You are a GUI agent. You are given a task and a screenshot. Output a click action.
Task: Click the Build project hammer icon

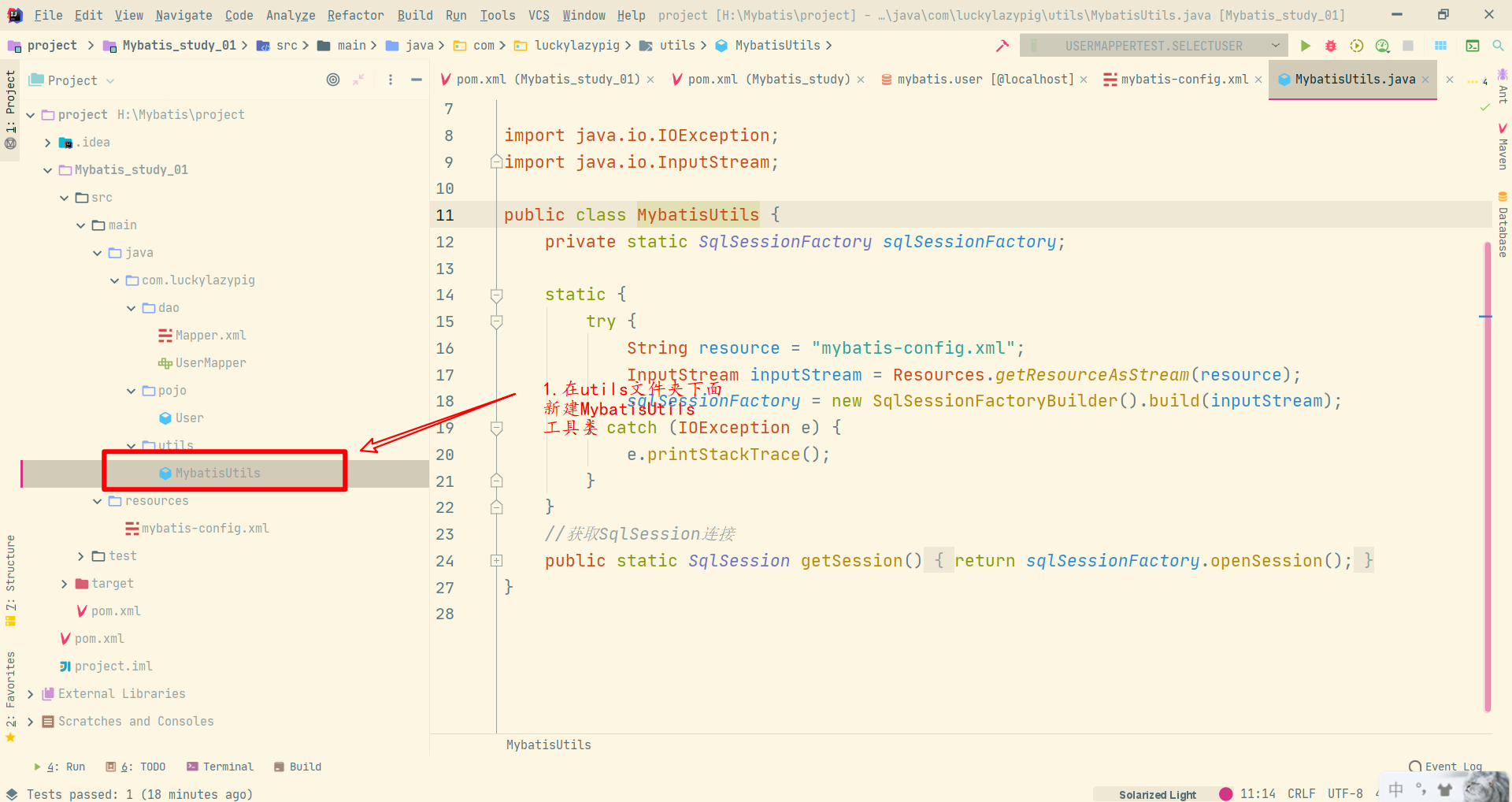[1002, 46]
